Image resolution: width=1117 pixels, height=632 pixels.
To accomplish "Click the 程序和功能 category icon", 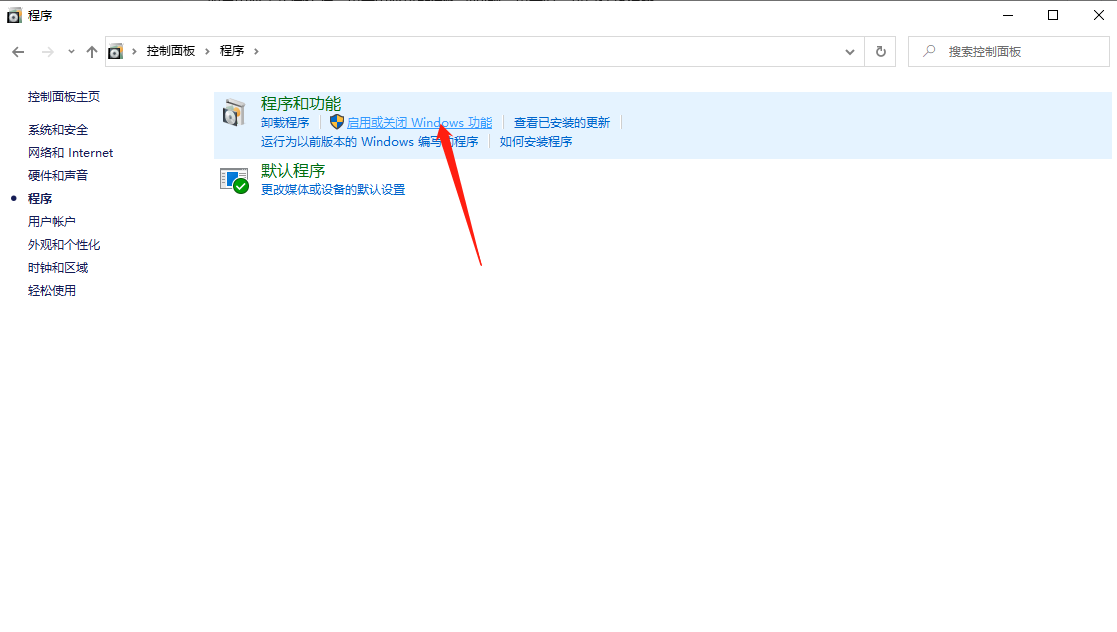I will click(234, 111).
